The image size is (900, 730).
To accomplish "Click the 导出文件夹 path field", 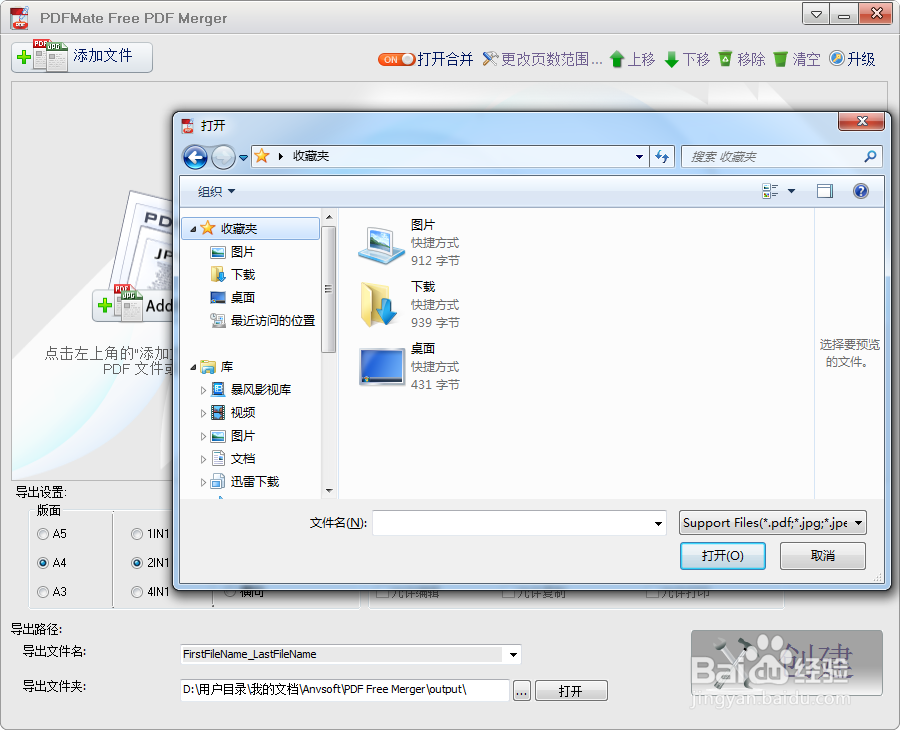I will [x=344, y=690].
